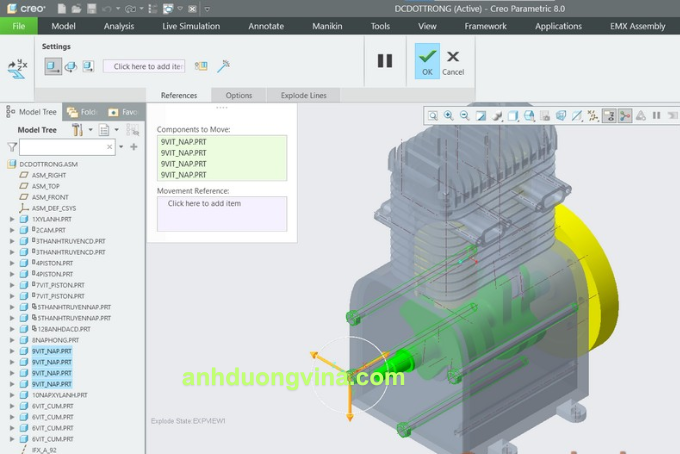Open the Explode Lines tab
Screen dimensions: 680x454
(303, 95)
